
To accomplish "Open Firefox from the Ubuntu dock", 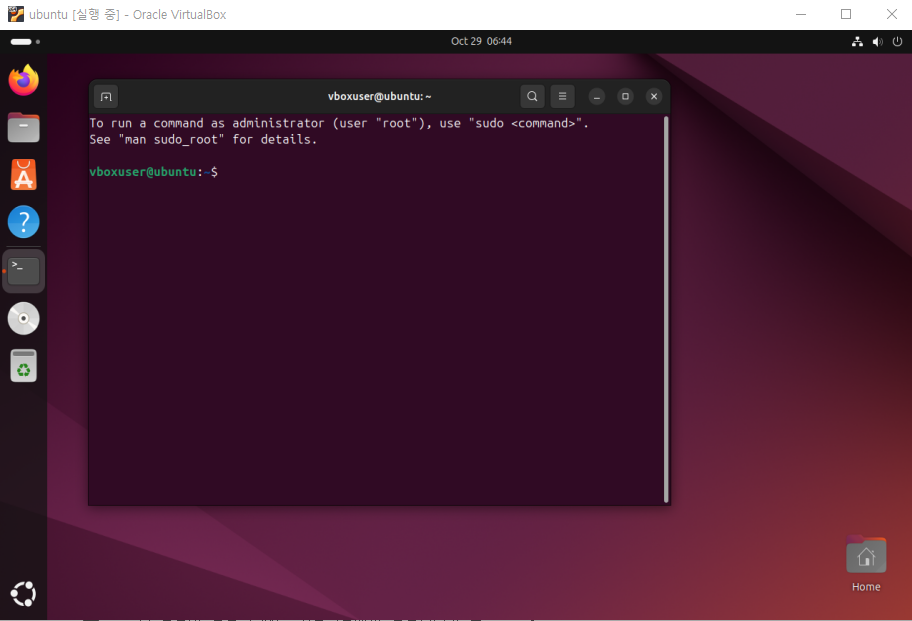I will tap(23, 80).
